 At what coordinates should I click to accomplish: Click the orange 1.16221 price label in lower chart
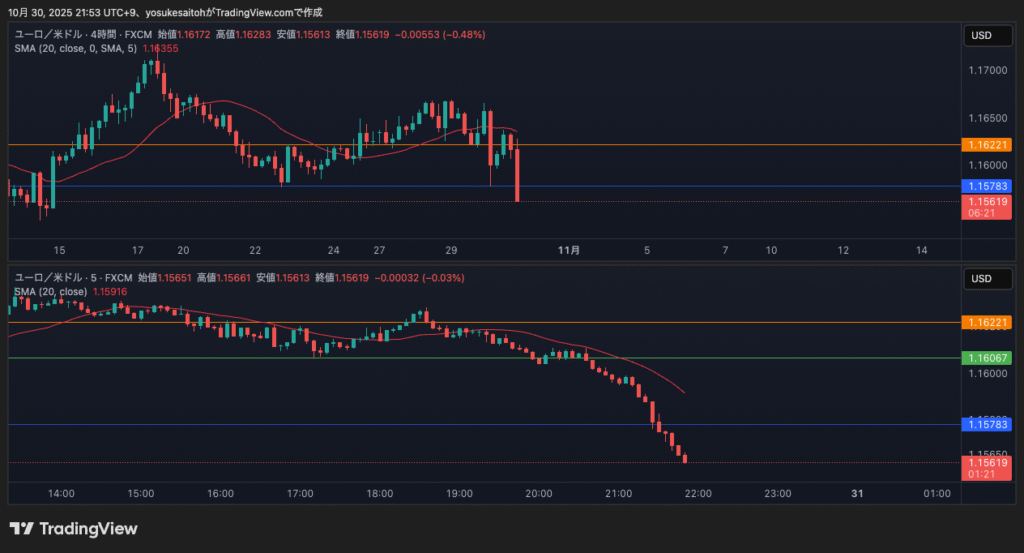987,322
